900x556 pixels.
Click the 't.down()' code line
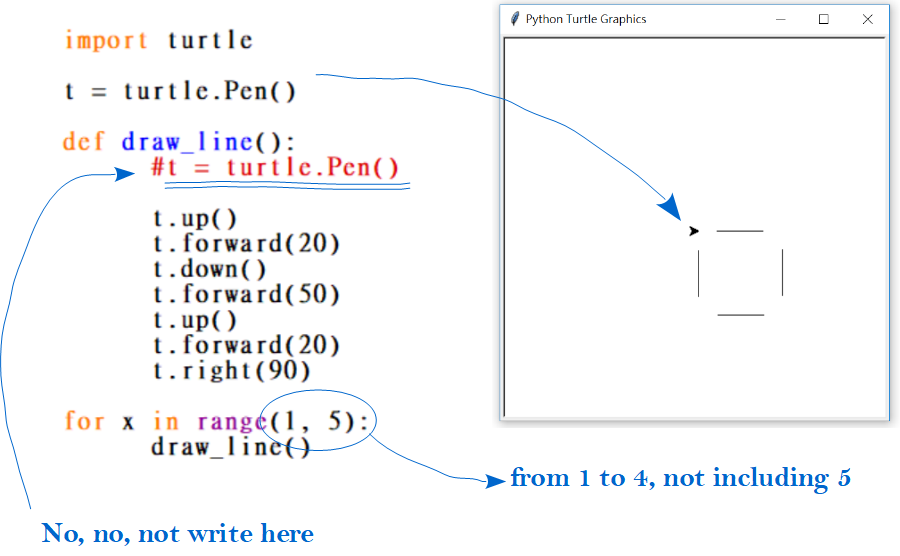(210, 269)
